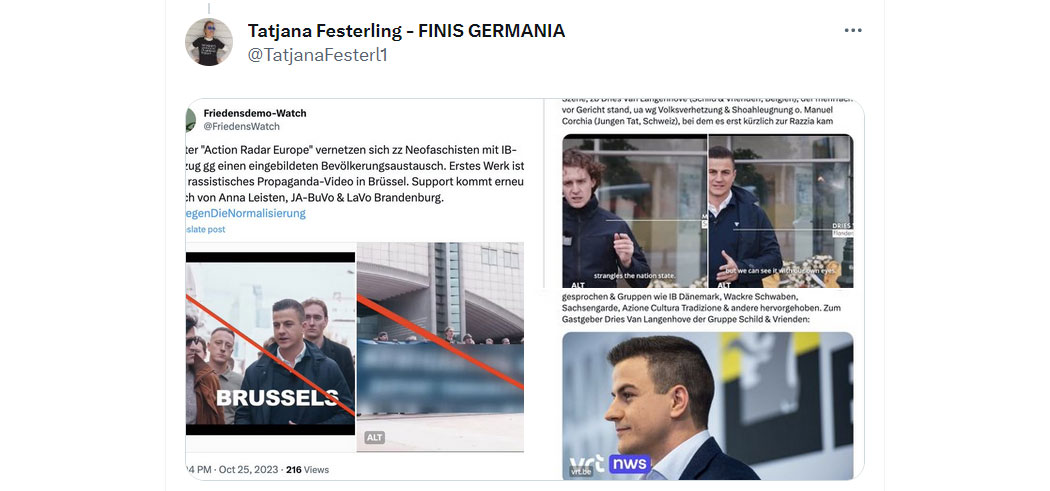Show ALT badge on Dries speaker image
Screen dimensions: 1050x491
pyautogui.click(x=722, y=285)
